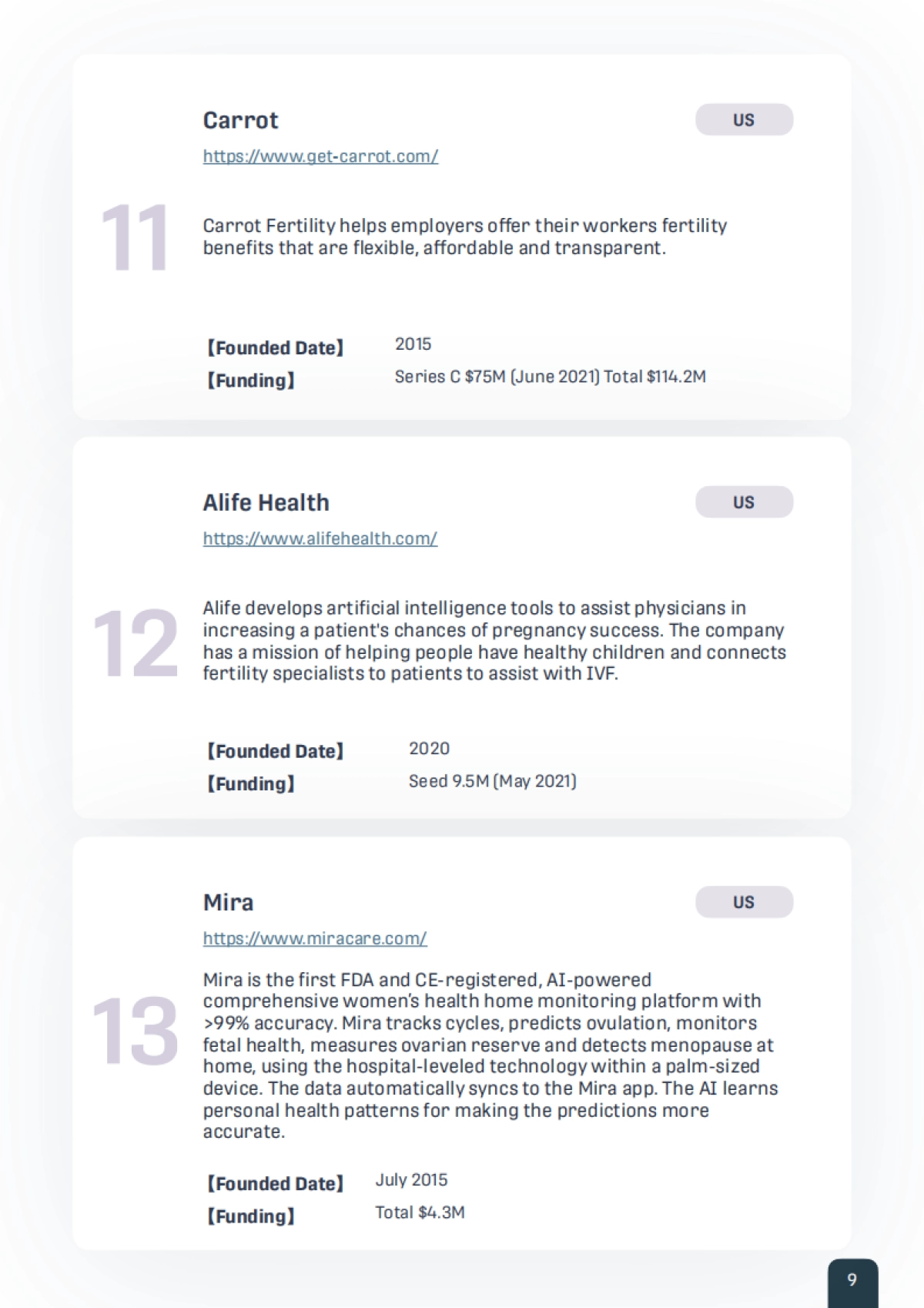Click the US badge beside Carrot

pos(744,120)
